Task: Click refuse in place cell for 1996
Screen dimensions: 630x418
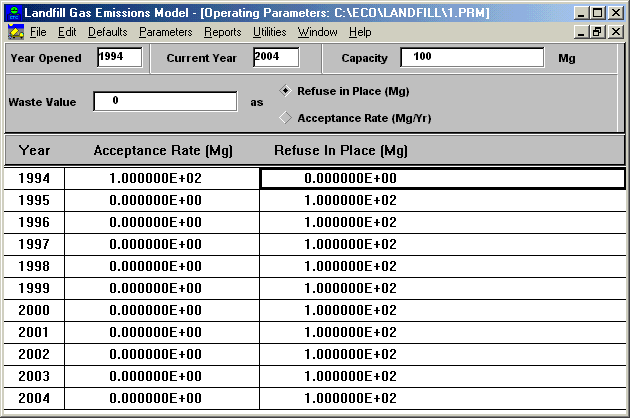Action: 443,222
